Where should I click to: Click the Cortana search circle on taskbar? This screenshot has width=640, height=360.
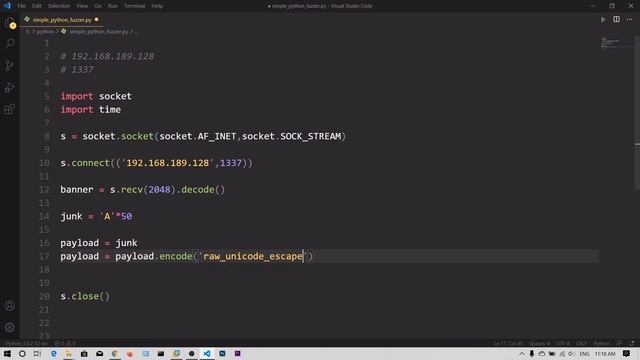tap(22, 353)
